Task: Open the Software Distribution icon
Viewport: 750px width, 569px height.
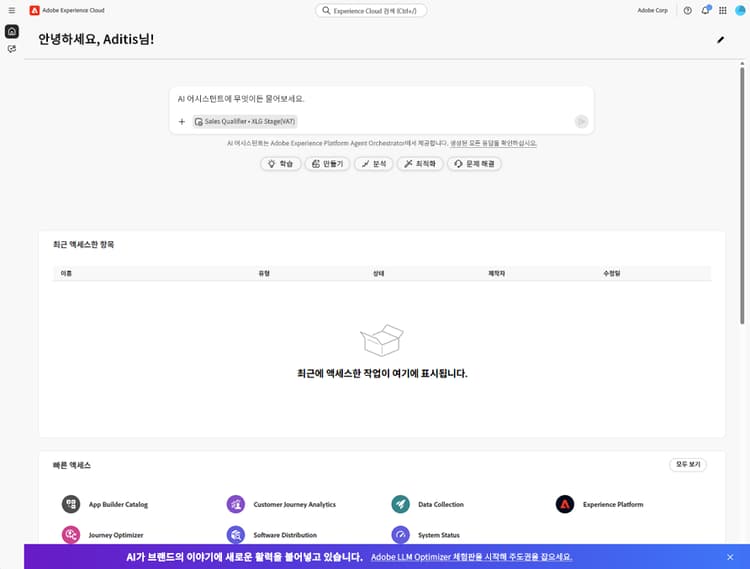Action: coord(235,535)
